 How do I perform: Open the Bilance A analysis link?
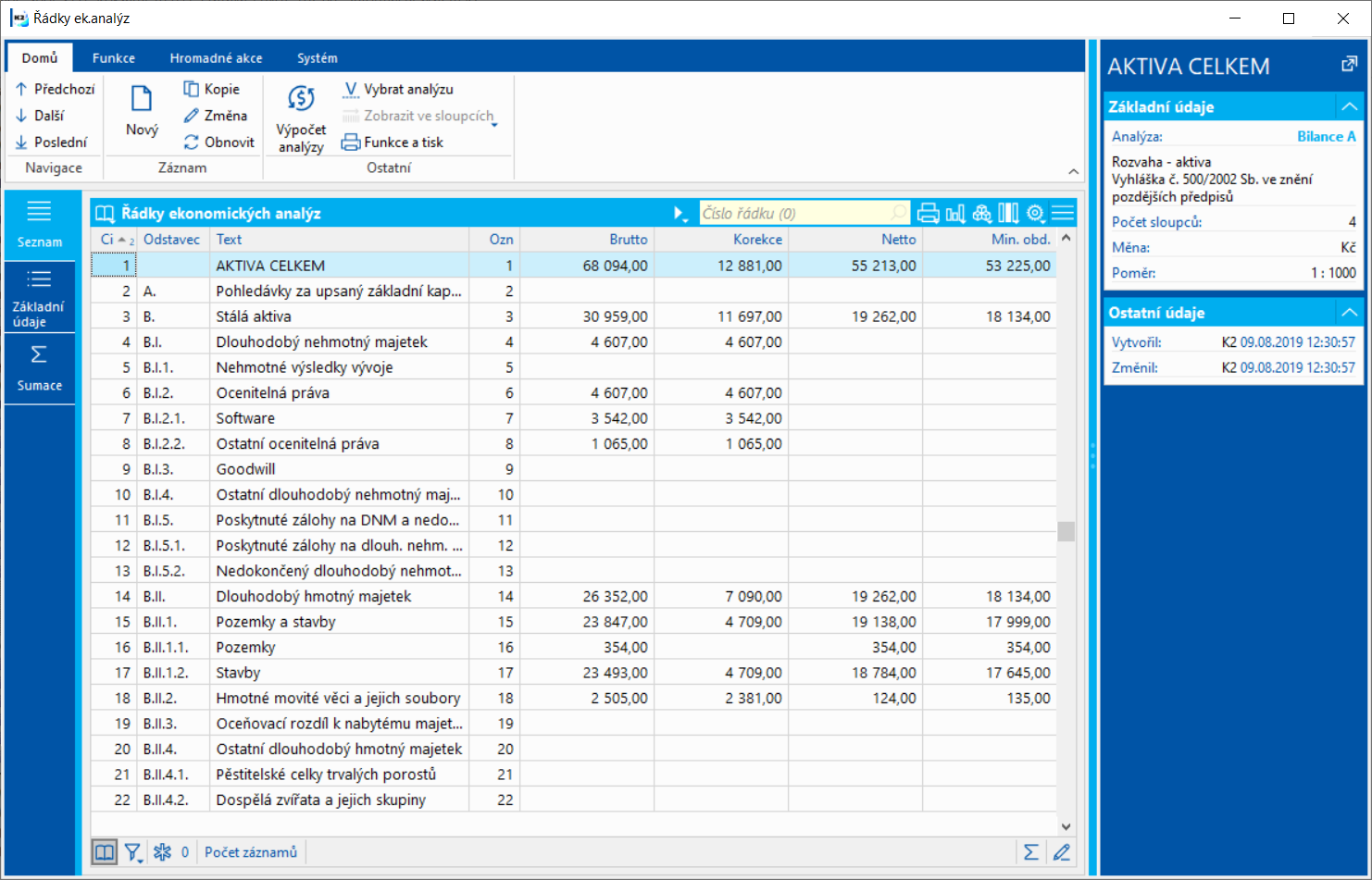point(1326,137)
